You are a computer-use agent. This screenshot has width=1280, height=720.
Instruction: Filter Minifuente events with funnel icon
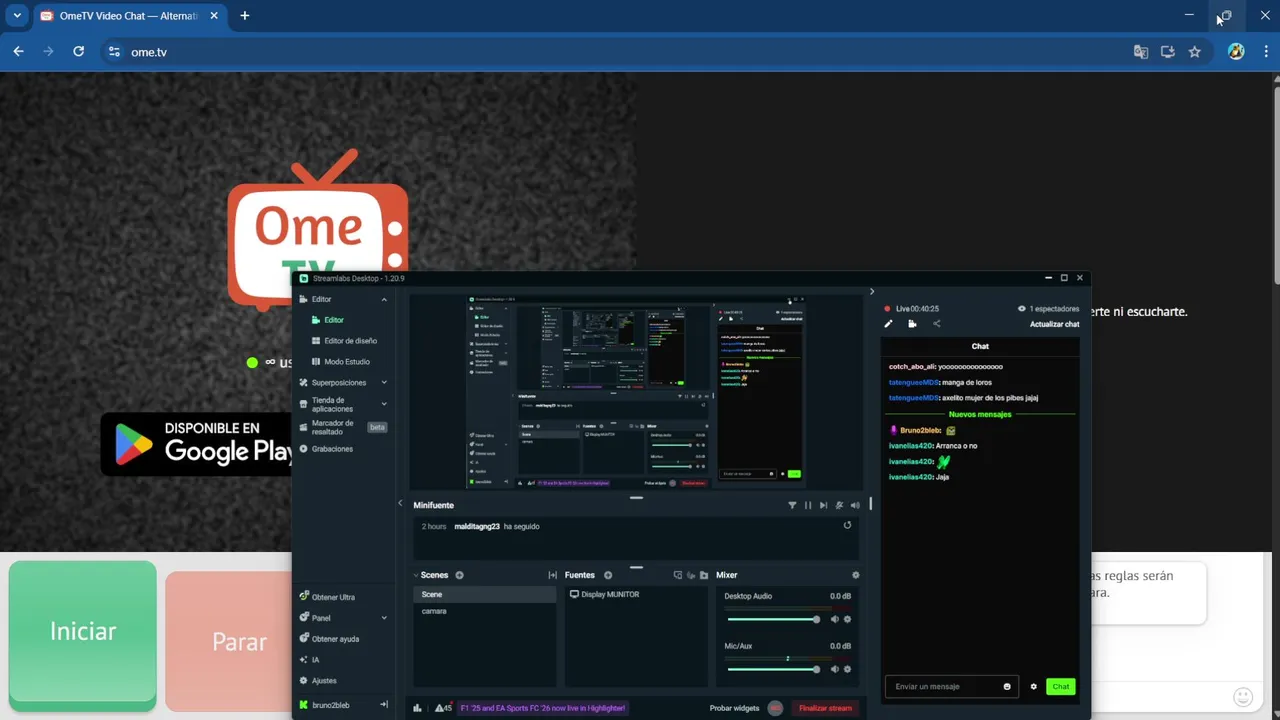792,505
